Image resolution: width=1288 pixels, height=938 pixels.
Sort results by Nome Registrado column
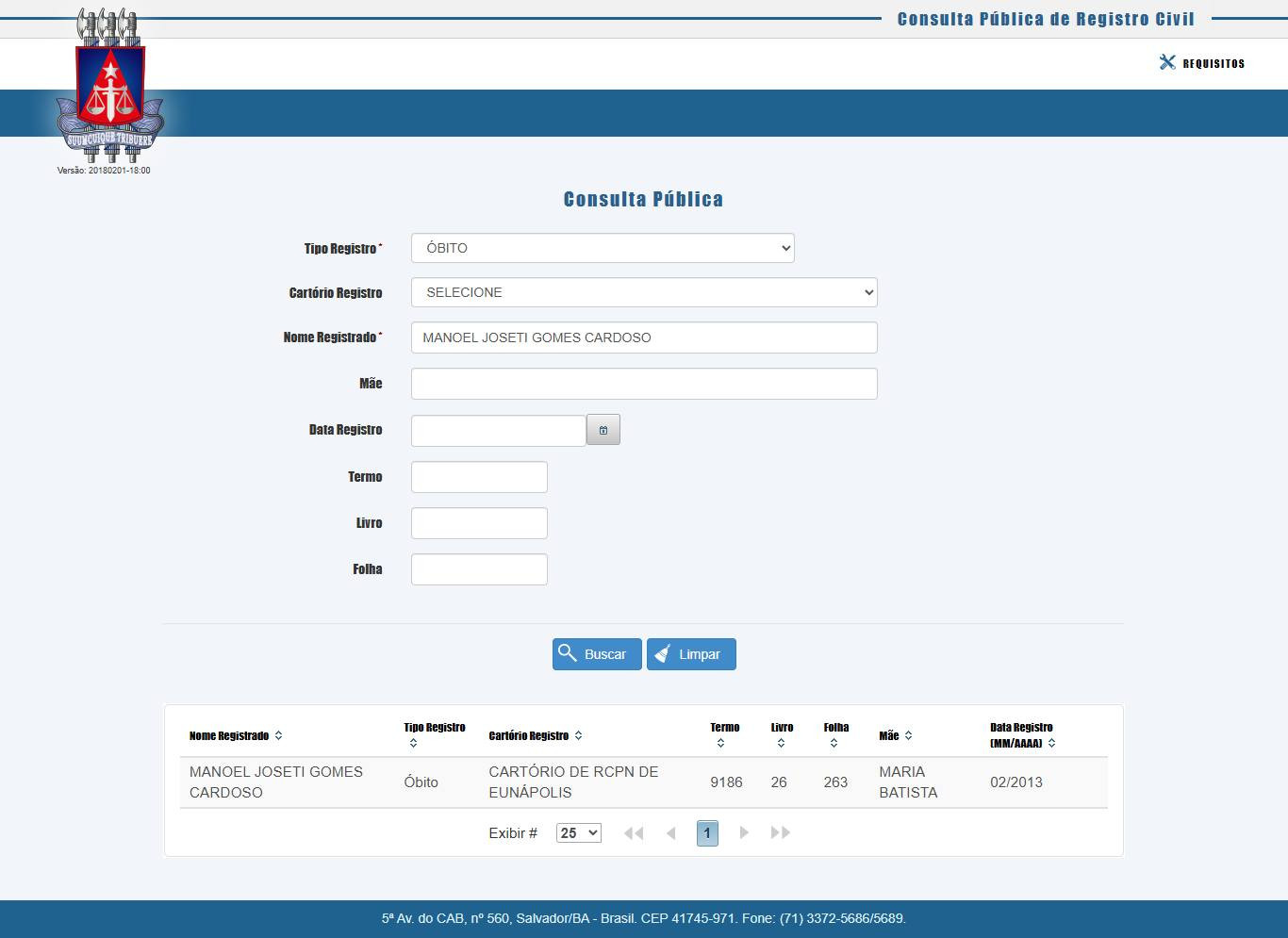pyautogui.click(x=278, y=735)
